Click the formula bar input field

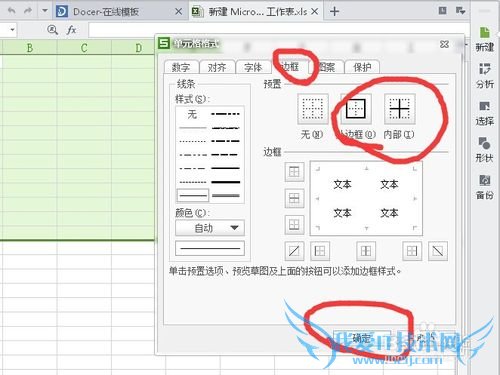pyautogui.click(x=279, y=30)
